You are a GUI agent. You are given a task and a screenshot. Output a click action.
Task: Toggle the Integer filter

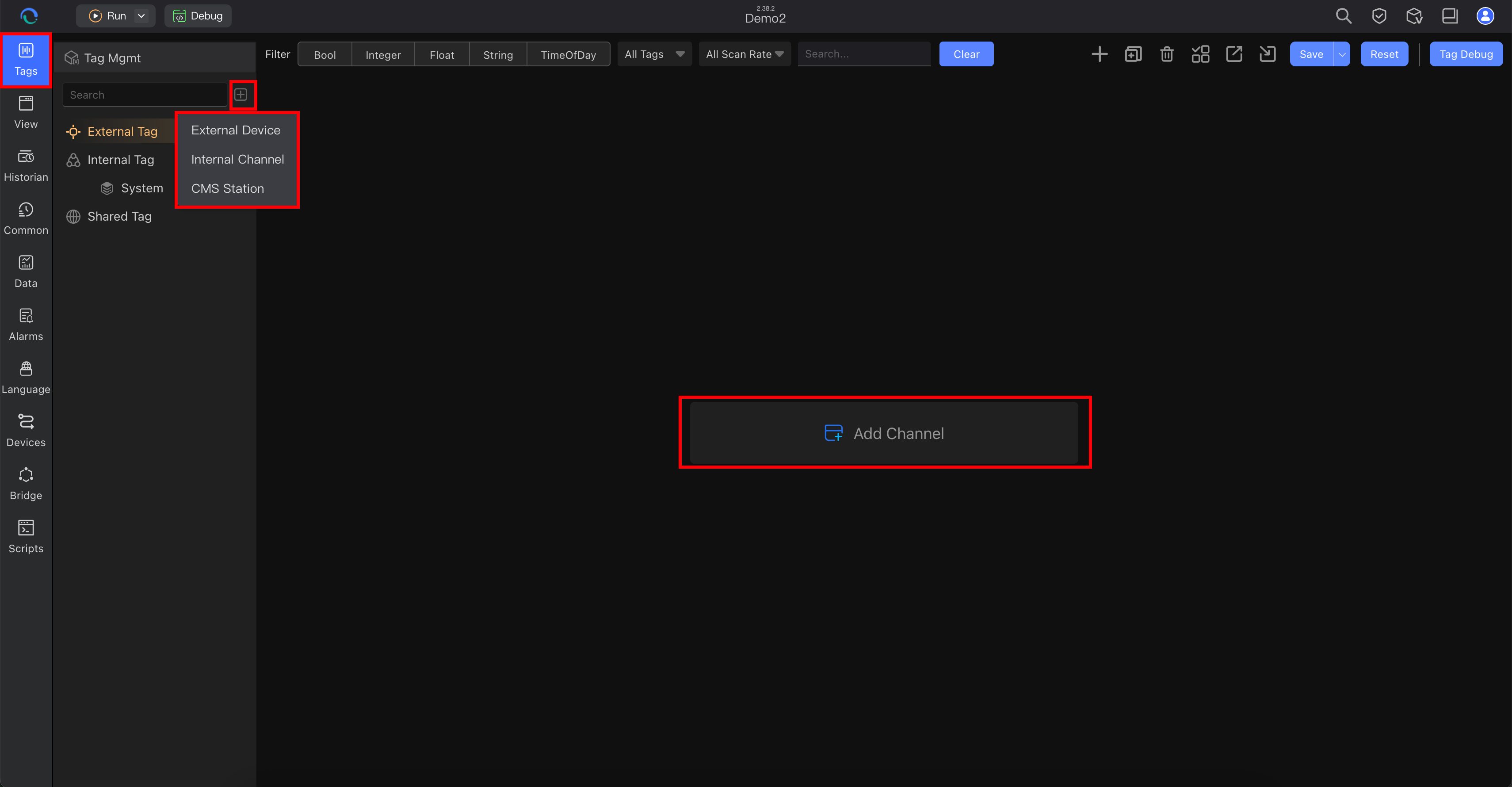383,54
